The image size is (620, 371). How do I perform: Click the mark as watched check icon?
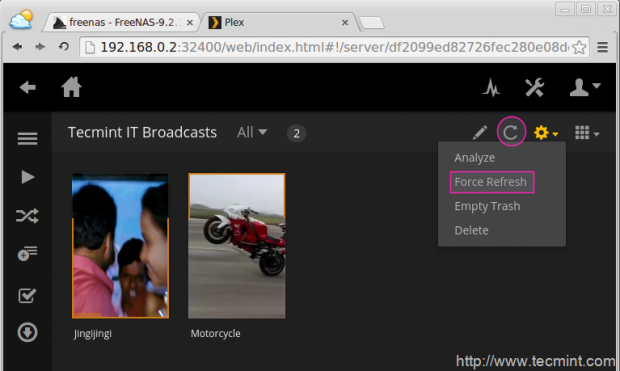pos(27,295)
